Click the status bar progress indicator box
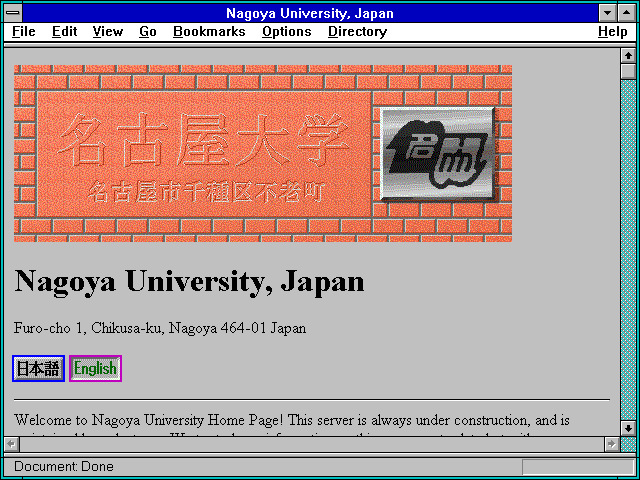Image resolution: width=640 pixels, height=480 pixels. pyautogui.click(x=578, y=467)
